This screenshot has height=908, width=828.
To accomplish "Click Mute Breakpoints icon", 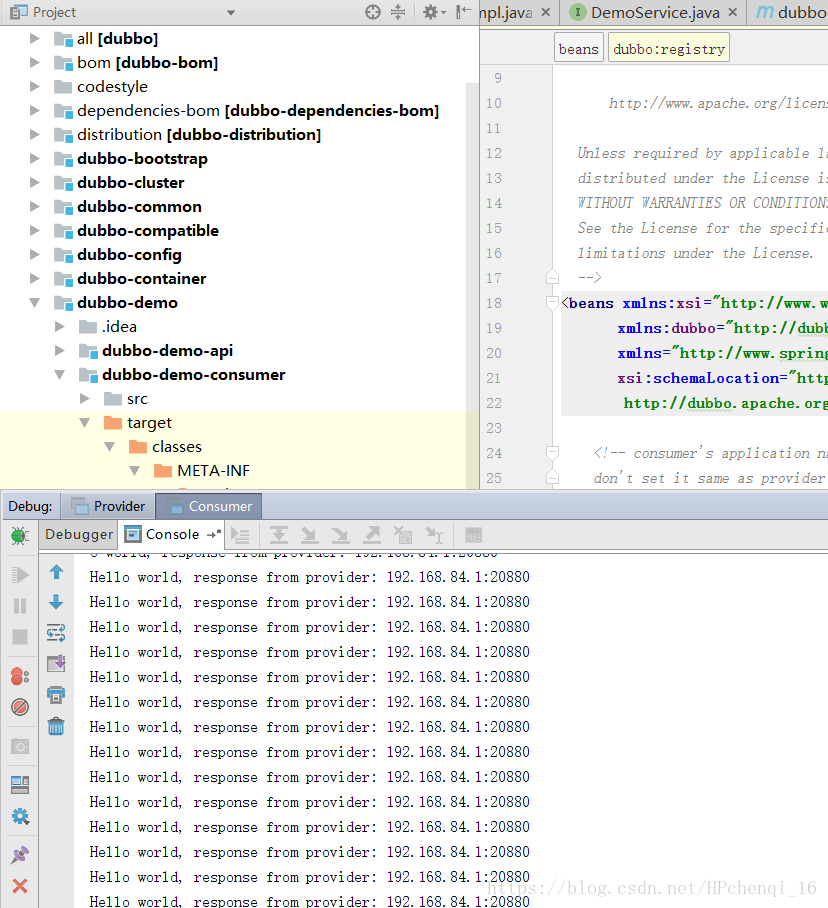I will click(x=20, y=707).
